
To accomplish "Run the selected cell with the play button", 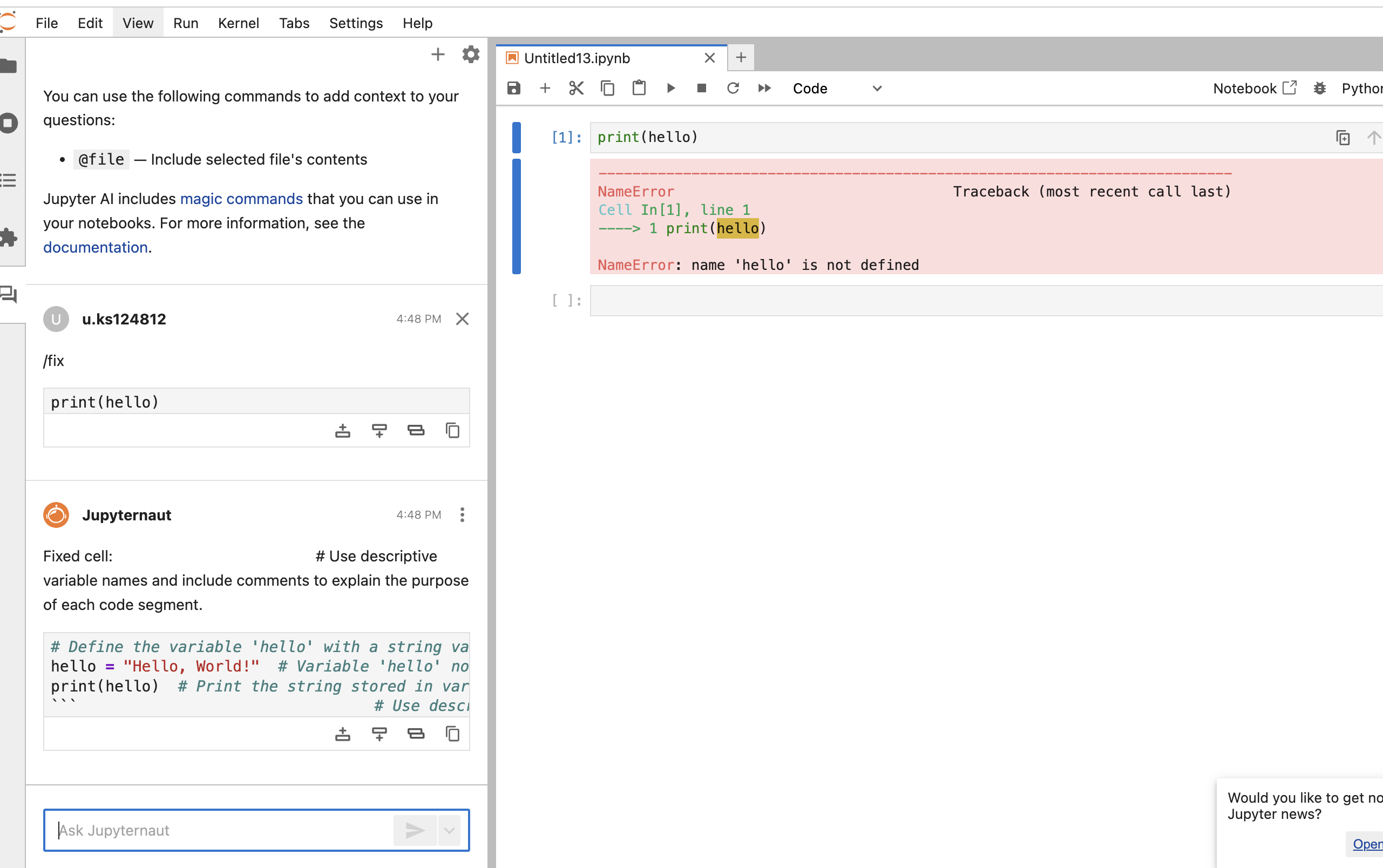I will 670,89.
